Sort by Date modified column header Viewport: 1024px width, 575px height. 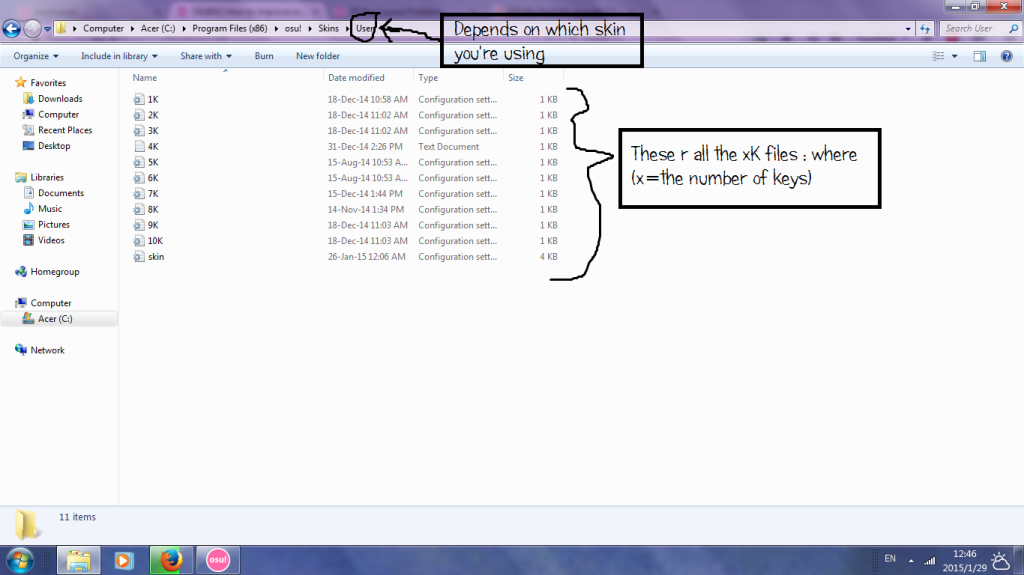point(356,78)
